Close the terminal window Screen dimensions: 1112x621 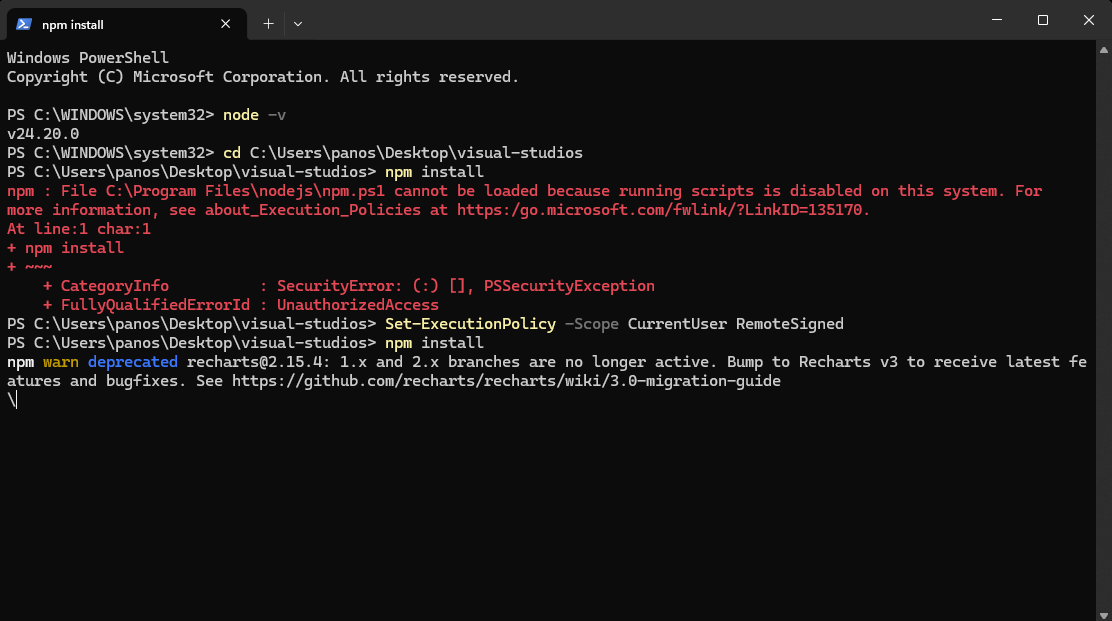1089,20
